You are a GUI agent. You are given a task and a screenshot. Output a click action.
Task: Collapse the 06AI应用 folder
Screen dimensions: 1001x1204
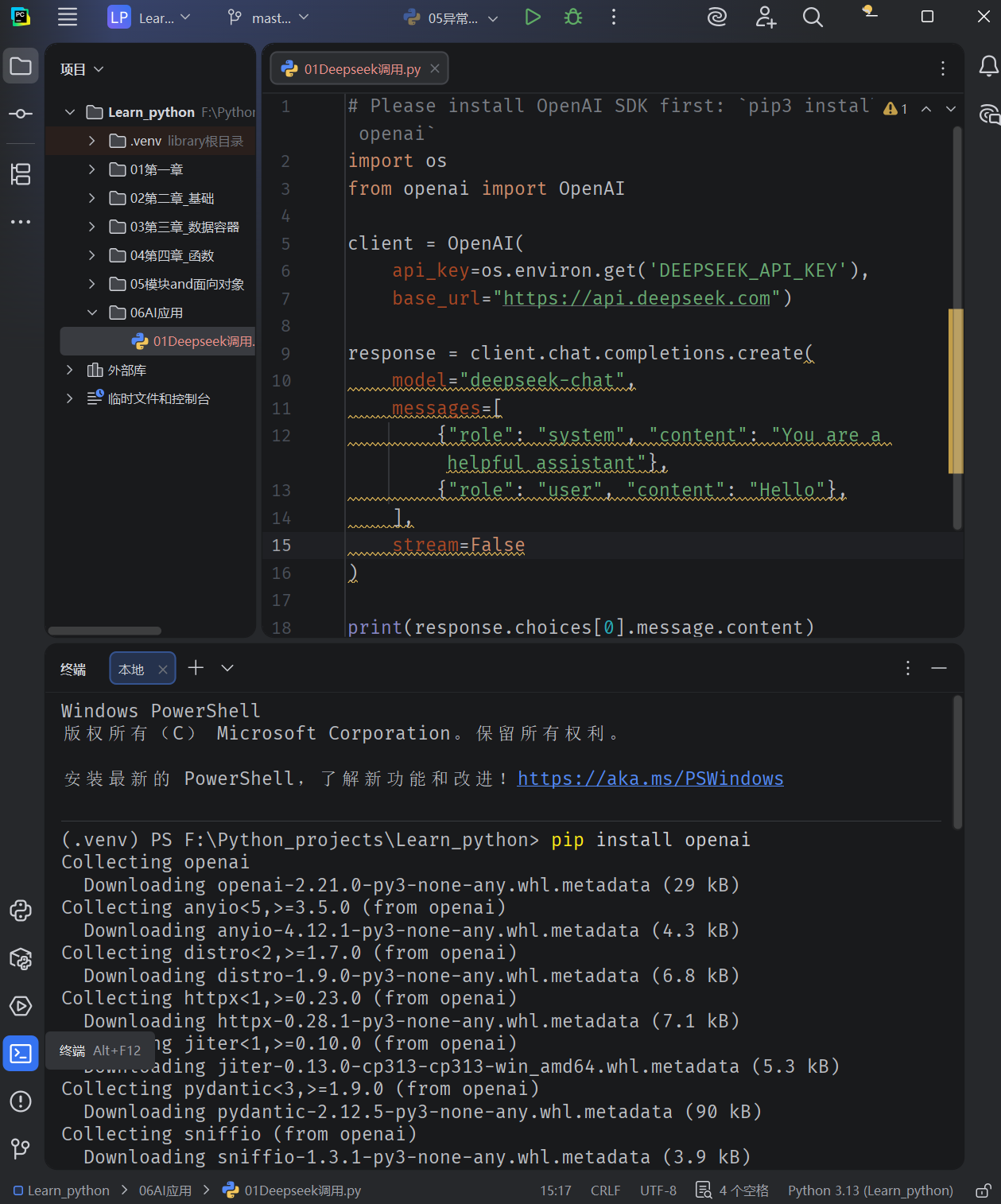[92, 313]
